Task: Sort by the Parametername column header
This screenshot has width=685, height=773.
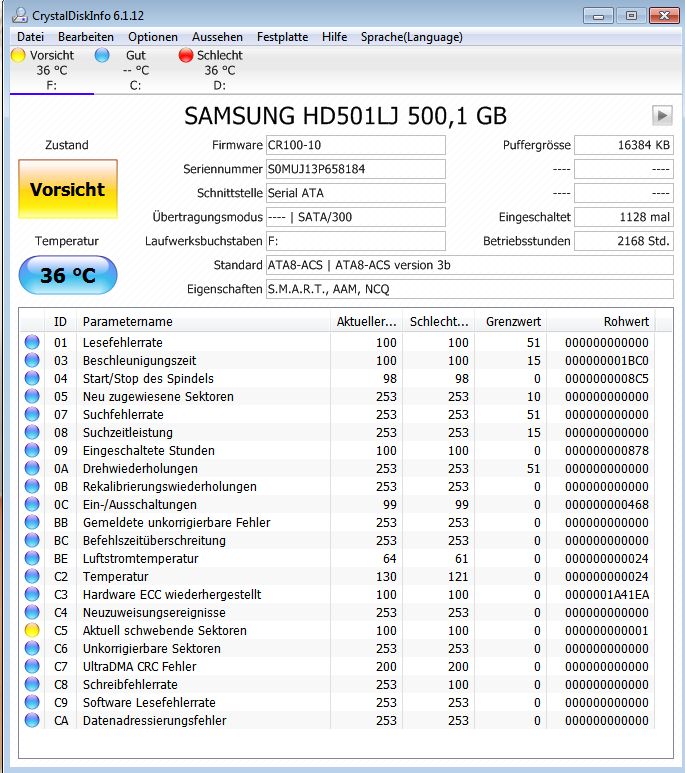Action: pos(203,321)
